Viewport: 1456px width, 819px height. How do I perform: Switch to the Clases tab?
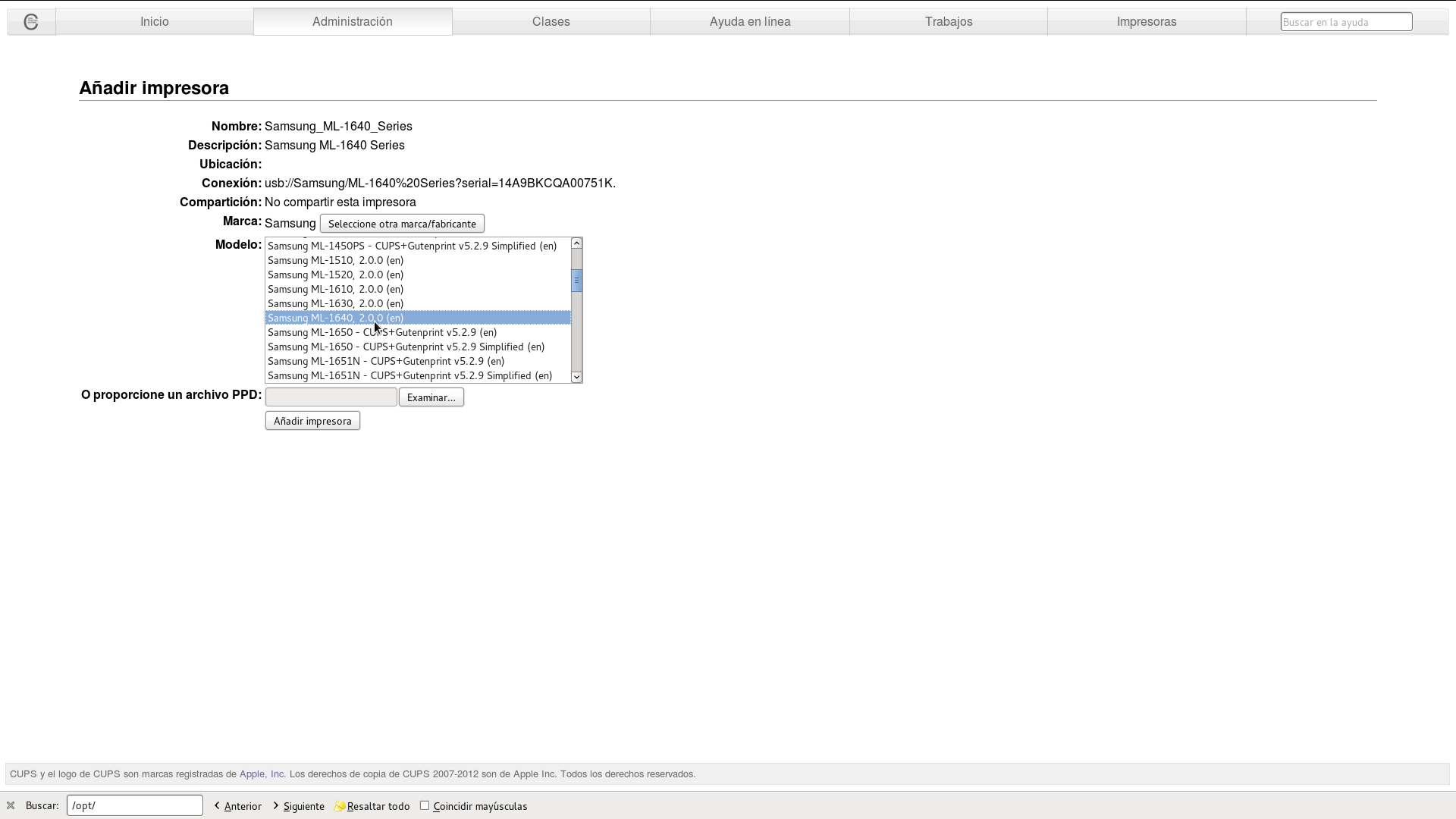coord(551,21)
